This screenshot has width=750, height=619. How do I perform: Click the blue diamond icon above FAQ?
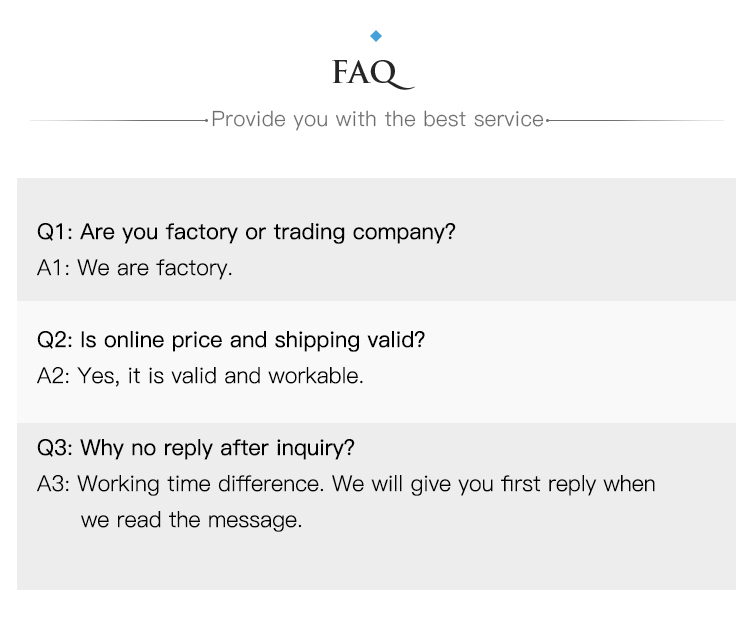coord(376,36)
